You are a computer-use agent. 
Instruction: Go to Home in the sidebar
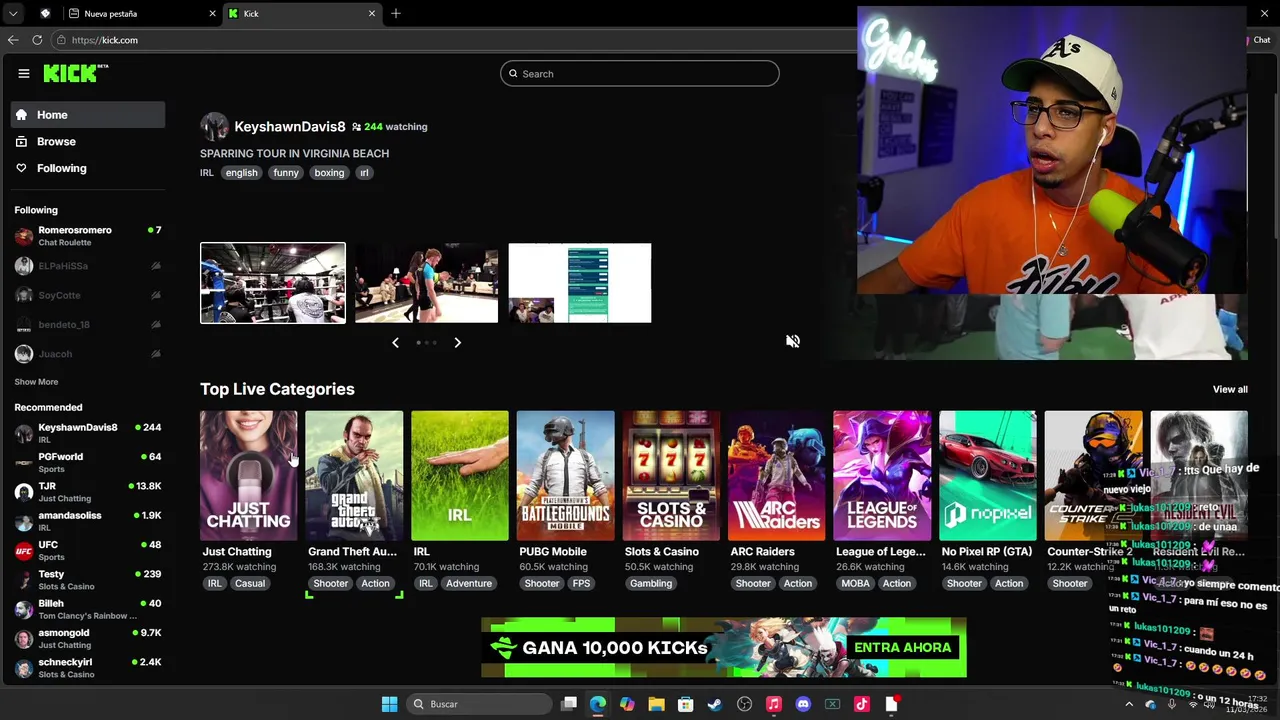click(x=88, y=115)
